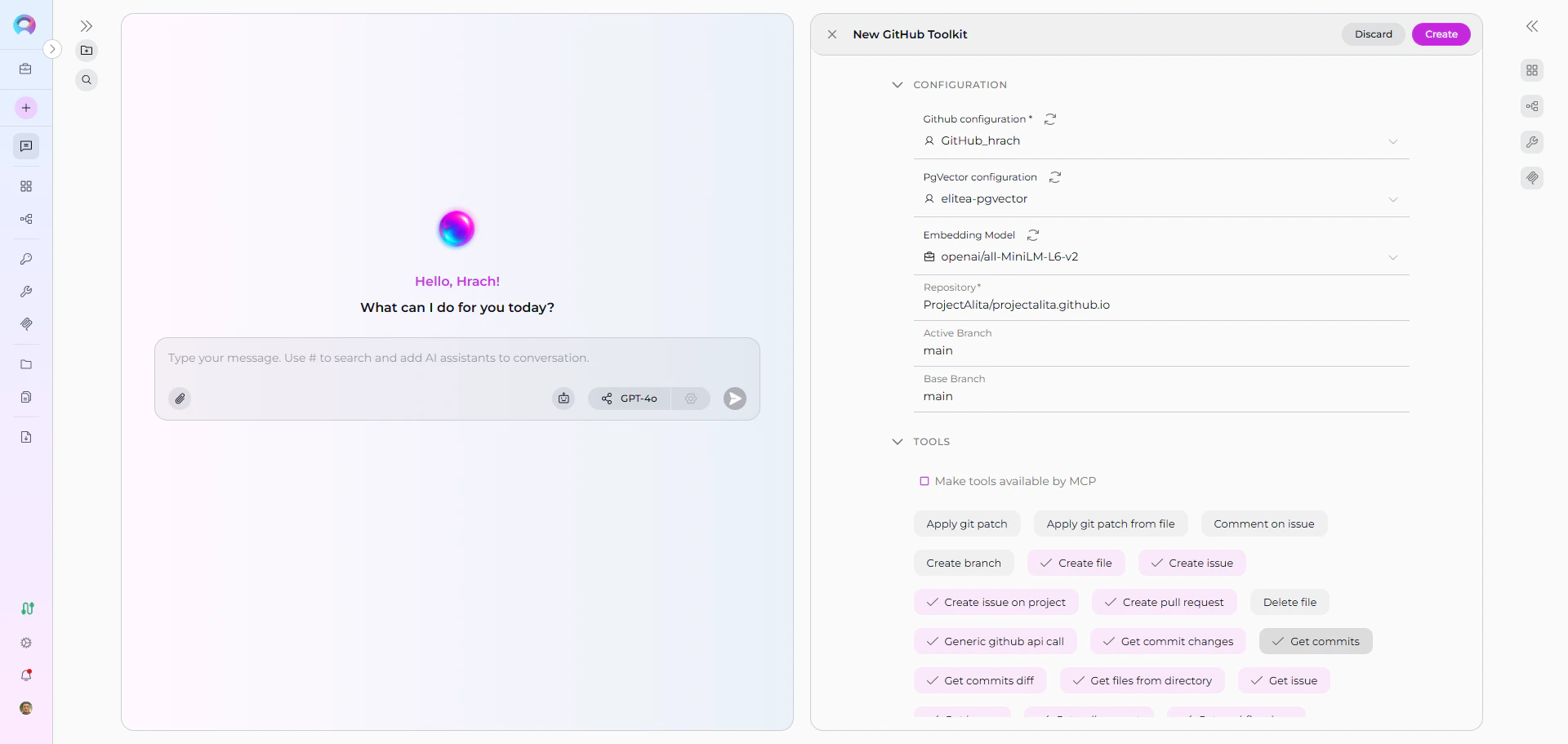Viewport: 1568px width, 744px height.
Task: Collapse the CONFIGURATION section
Action: pyautogui.click(x=897, y=85)
